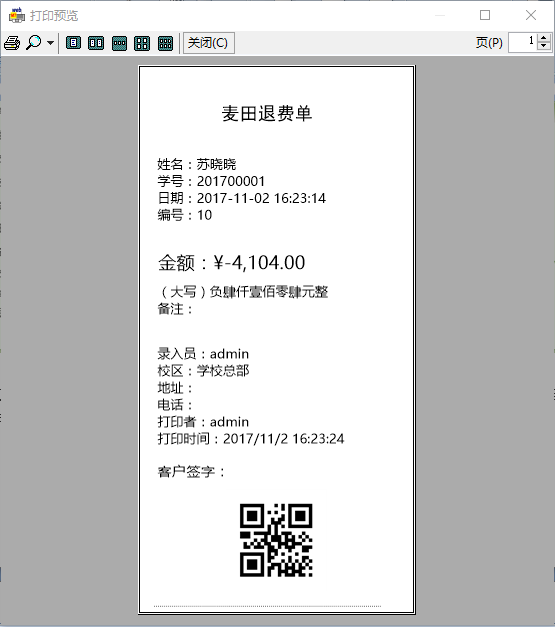Decrease page number with down arrow
This screenshot has width=555, height=627.
coord(543,47)
